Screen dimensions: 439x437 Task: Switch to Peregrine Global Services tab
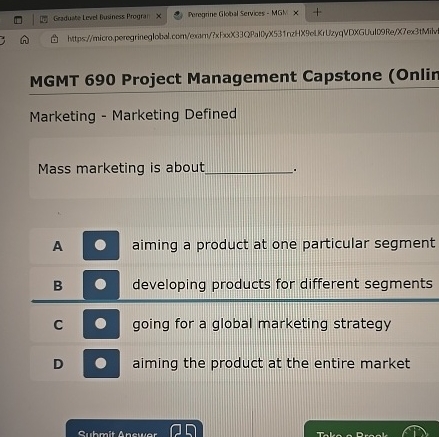[x=237, y=14]
